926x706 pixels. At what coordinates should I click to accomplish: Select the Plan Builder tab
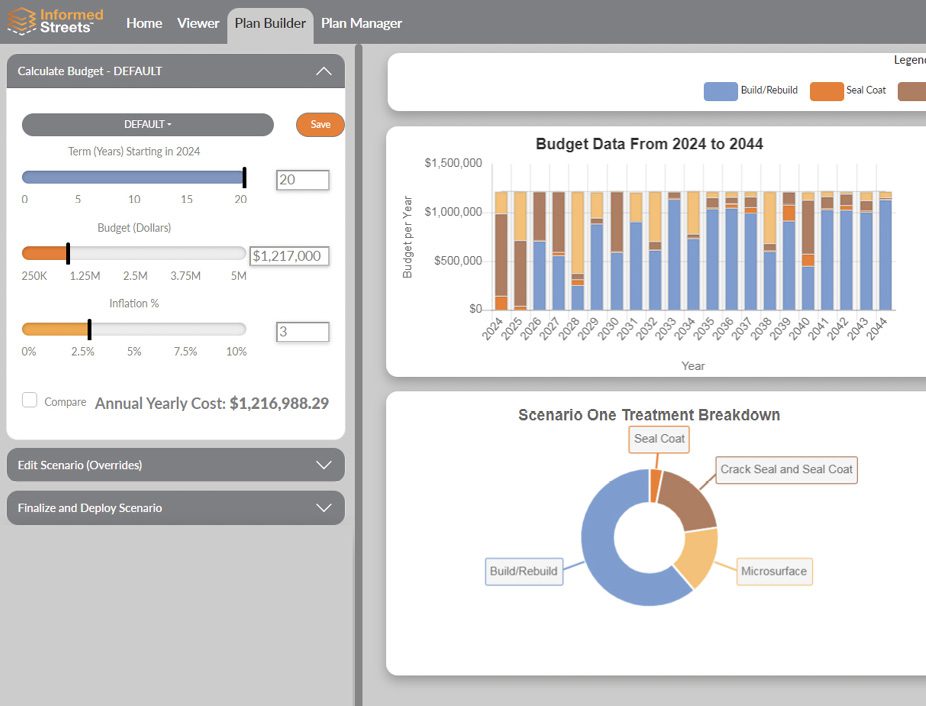pos(270,23)
